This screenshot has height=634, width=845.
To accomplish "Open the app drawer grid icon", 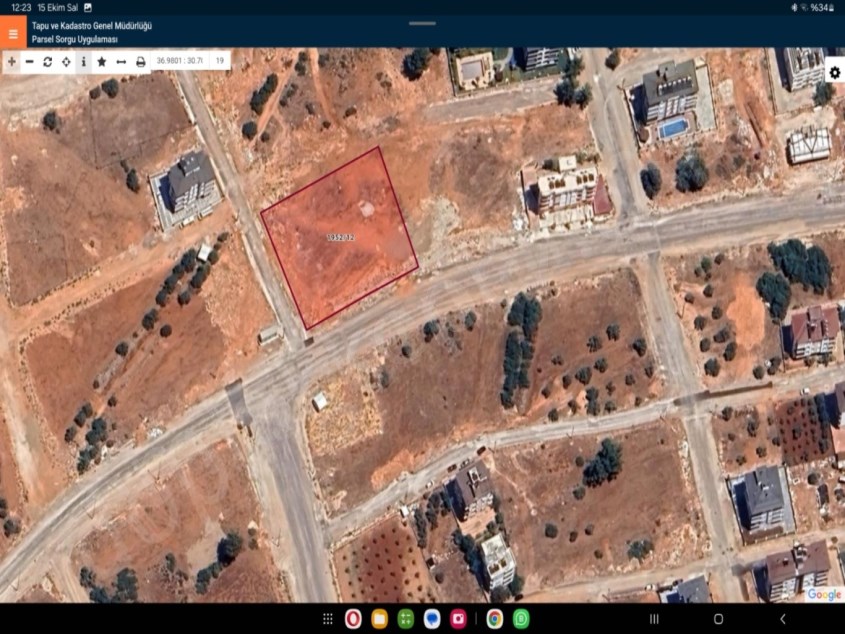I will (x=327, y=619).
